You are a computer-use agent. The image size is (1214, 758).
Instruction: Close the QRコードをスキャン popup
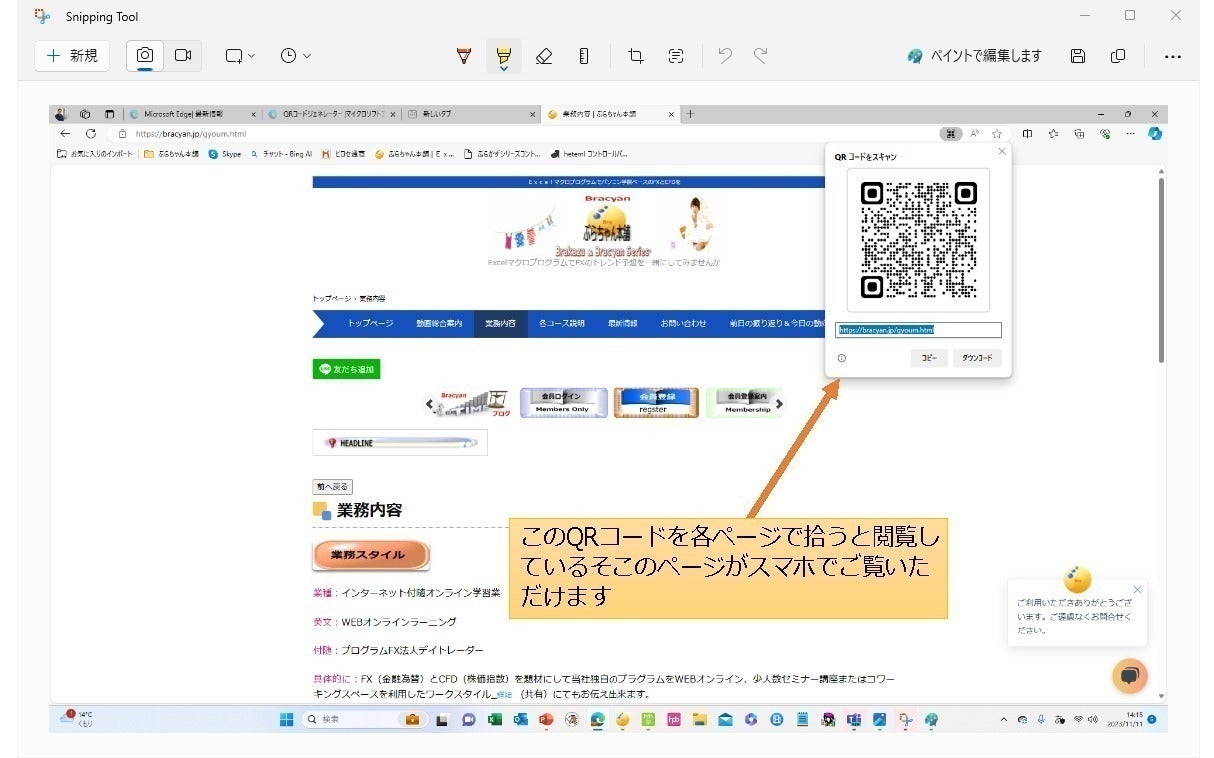coord(1002,151)
